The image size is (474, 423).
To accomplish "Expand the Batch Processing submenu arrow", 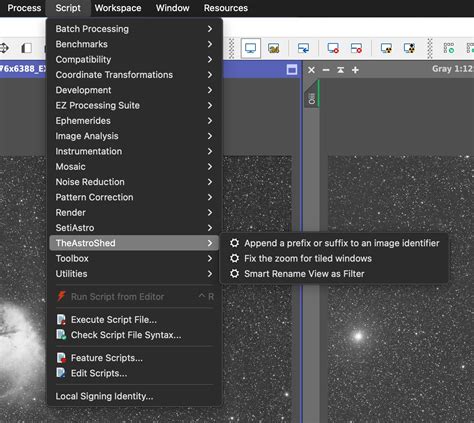I will click(210, 29).
